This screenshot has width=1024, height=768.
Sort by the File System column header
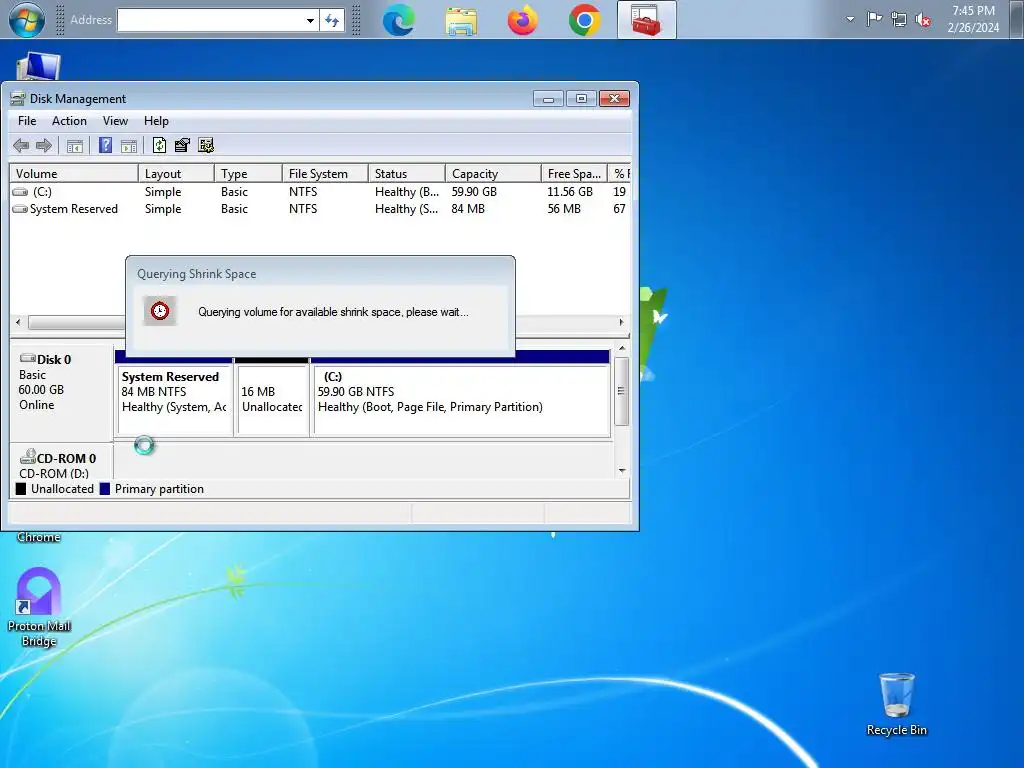[325, 174]
